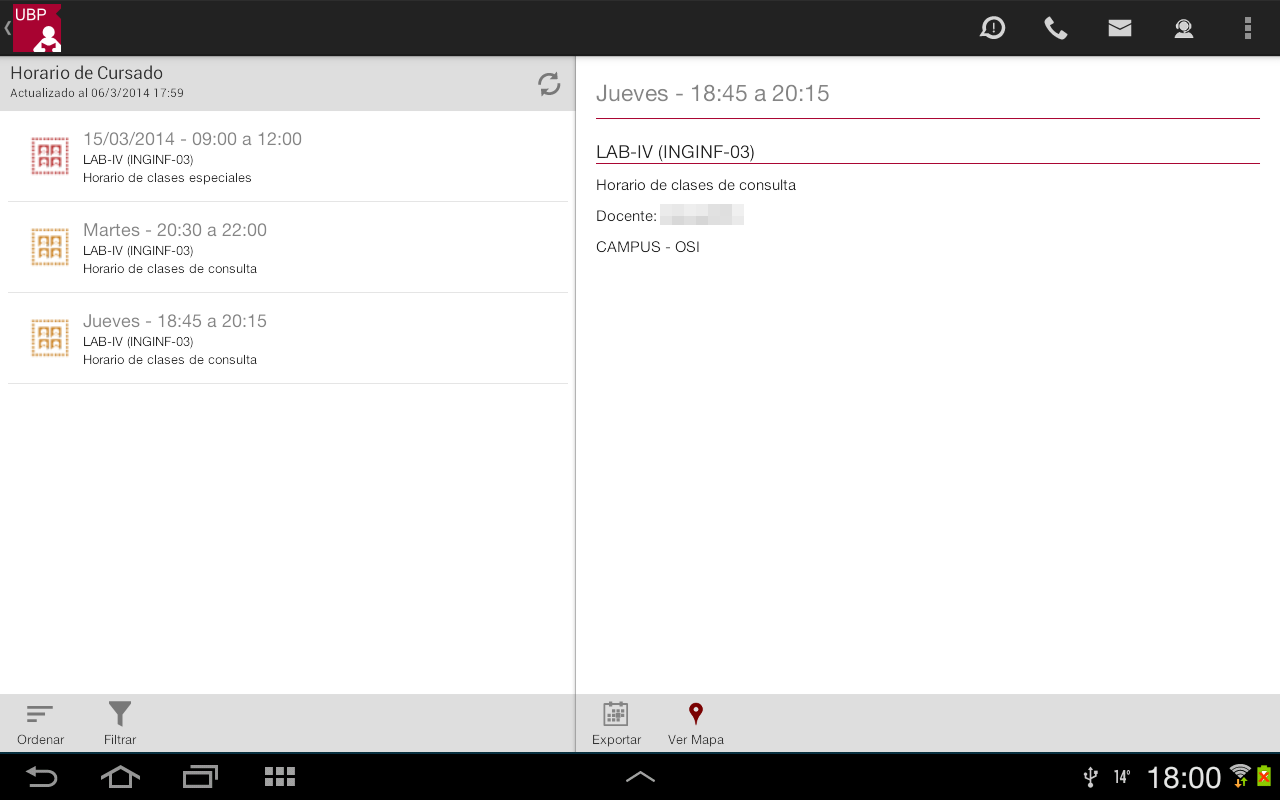Open the Filtrar filter option
Image resolution: width=1280 pixels, height=800 pixels.
120,724
